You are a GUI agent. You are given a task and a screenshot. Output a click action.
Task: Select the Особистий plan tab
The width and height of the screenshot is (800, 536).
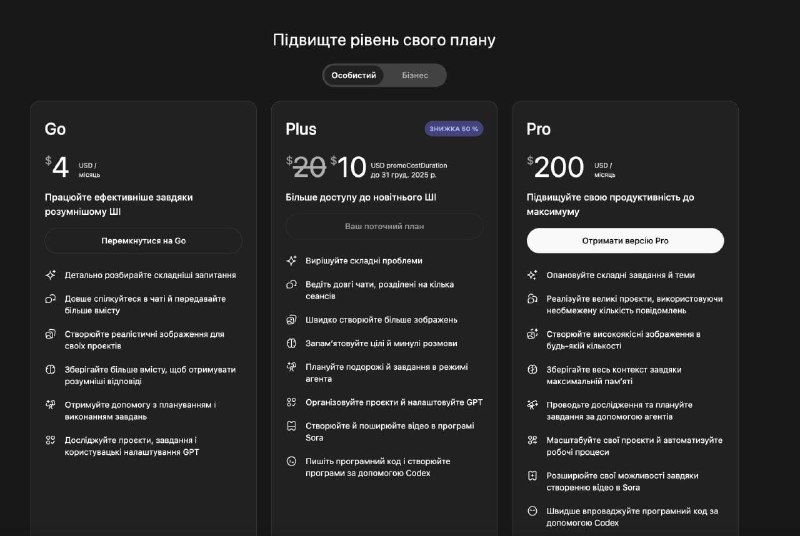click(x=354, y=75)
